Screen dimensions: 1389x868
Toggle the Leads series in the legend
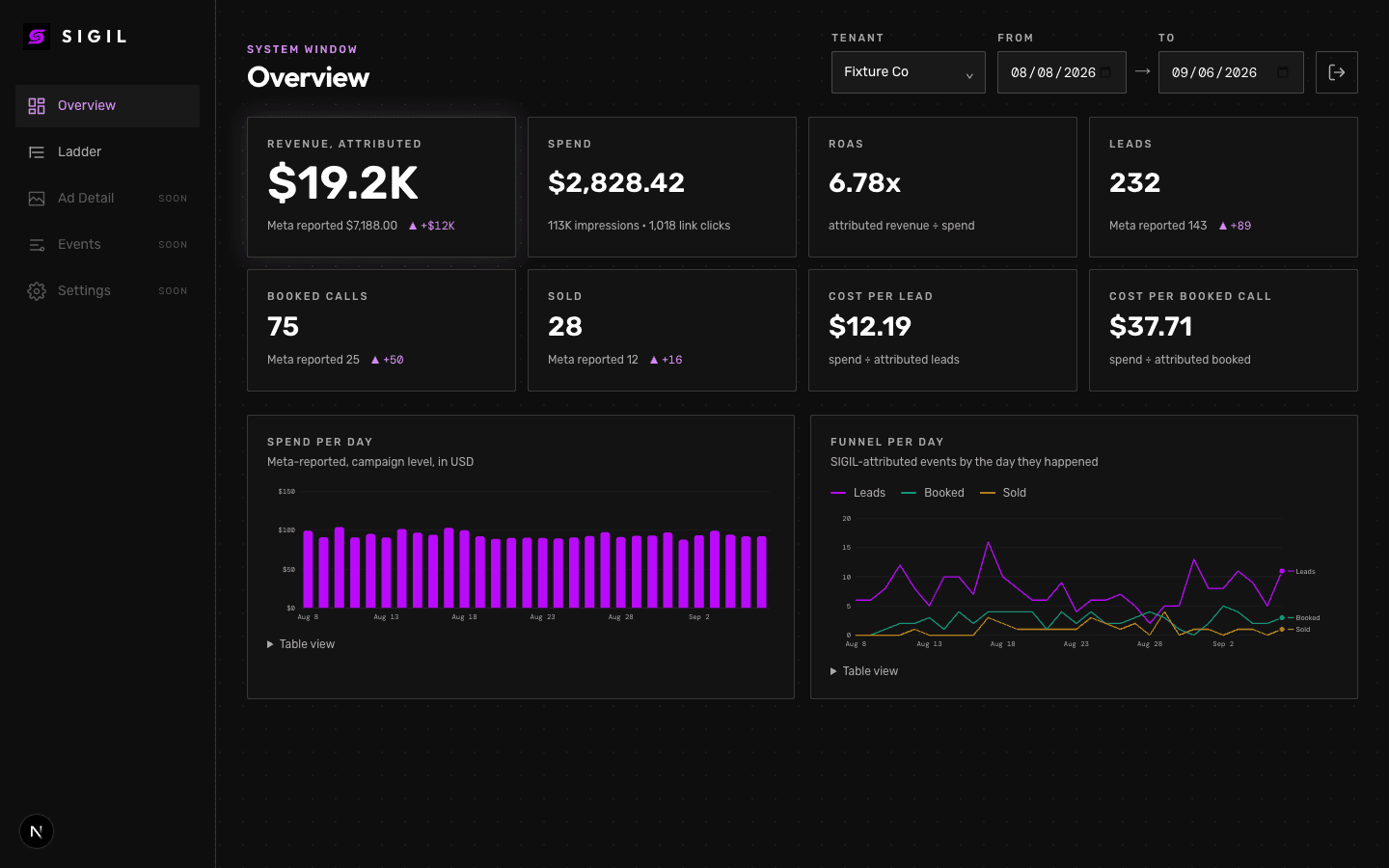(858, 493)
